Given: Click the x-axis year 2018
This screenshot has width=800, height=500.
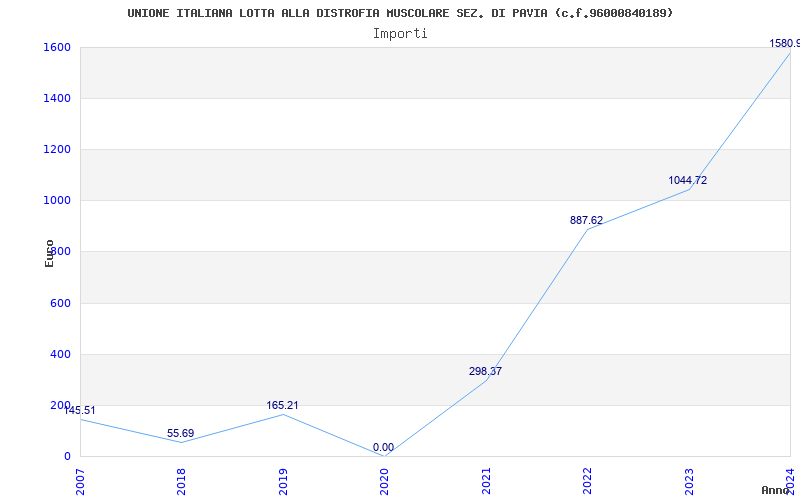Looking at the screenshot, I should click(181, 481).
